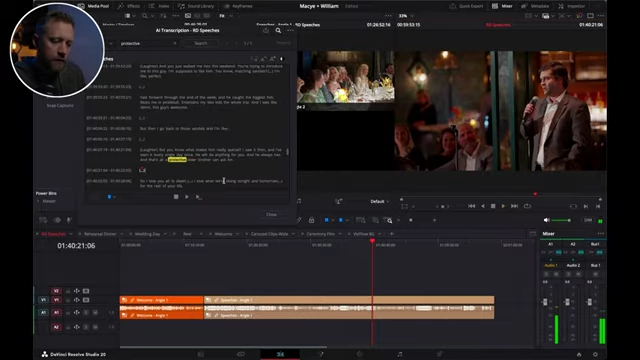
Task: Select the RD Speeches timeline tab
Action: [x=53, y=234]
